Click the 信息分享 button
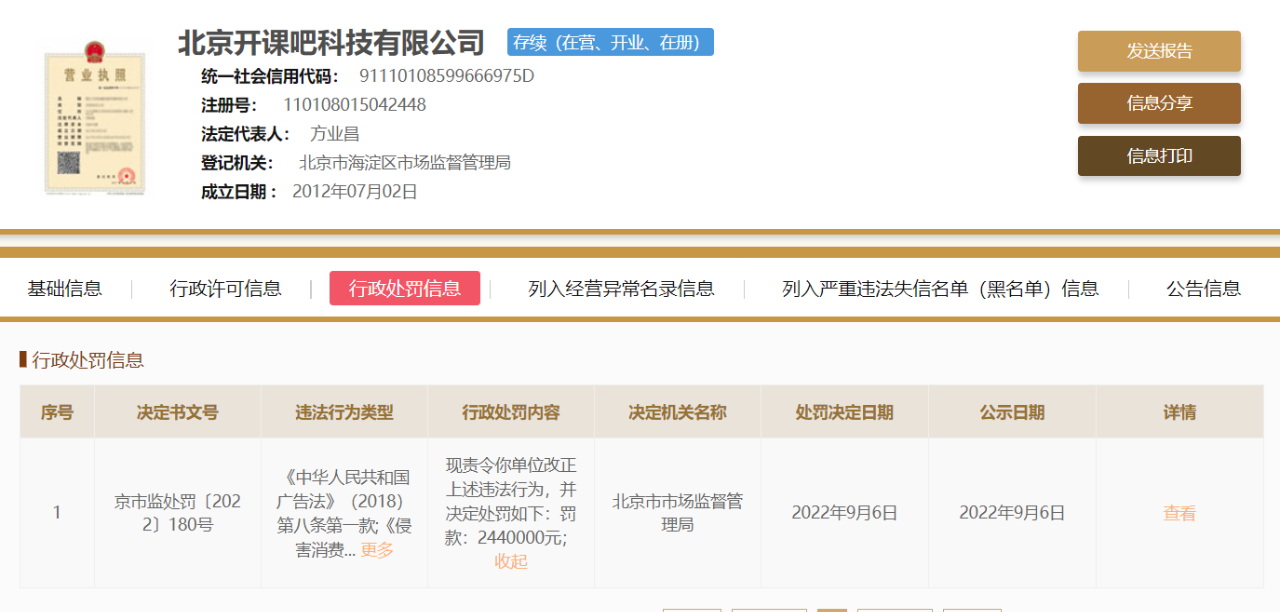The height and width of the screenshot is (612, 1280). pyautogui.click(x=1159, y=103)
